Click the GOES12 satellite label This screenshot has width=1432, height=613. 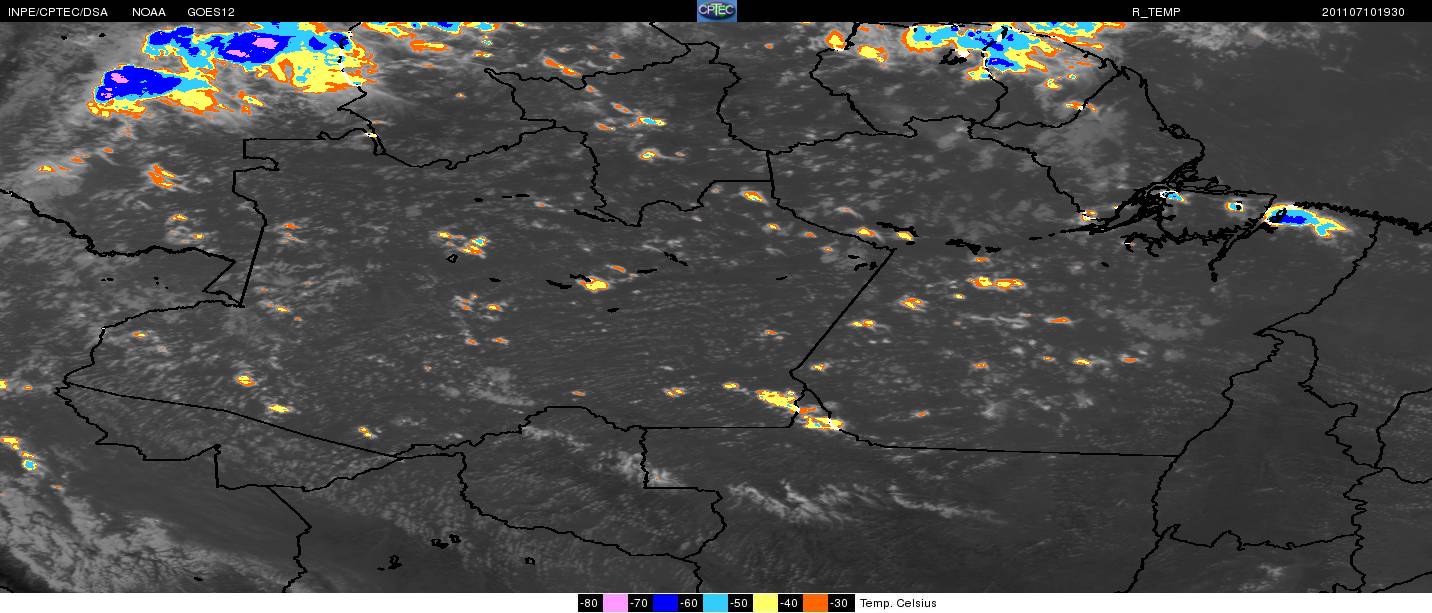pos(211,12)
